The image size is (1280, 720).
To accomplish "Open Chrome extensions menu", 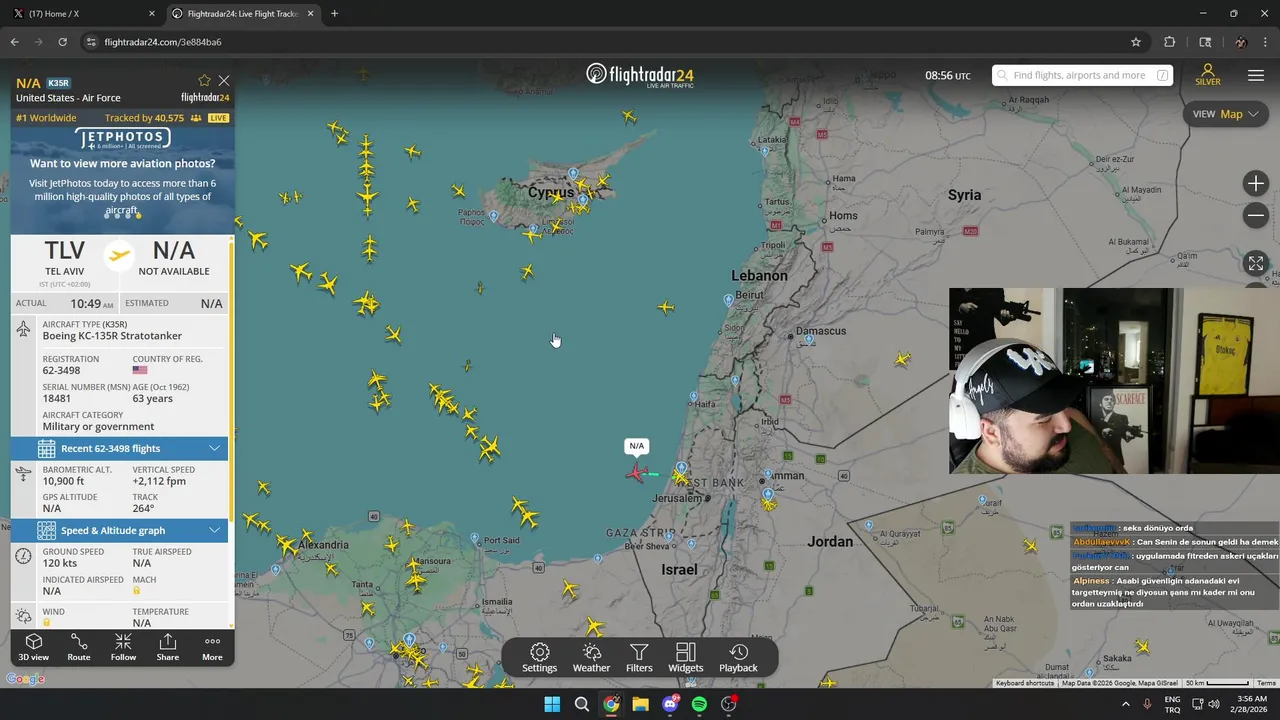I will coord(1170,42).
